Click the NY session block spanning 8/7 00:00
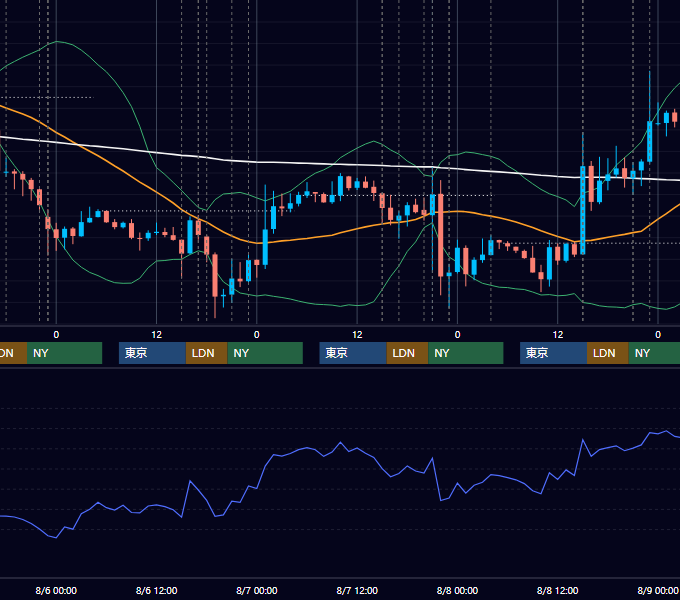Viewport: 680px width, 600px height. coord(265,353)
